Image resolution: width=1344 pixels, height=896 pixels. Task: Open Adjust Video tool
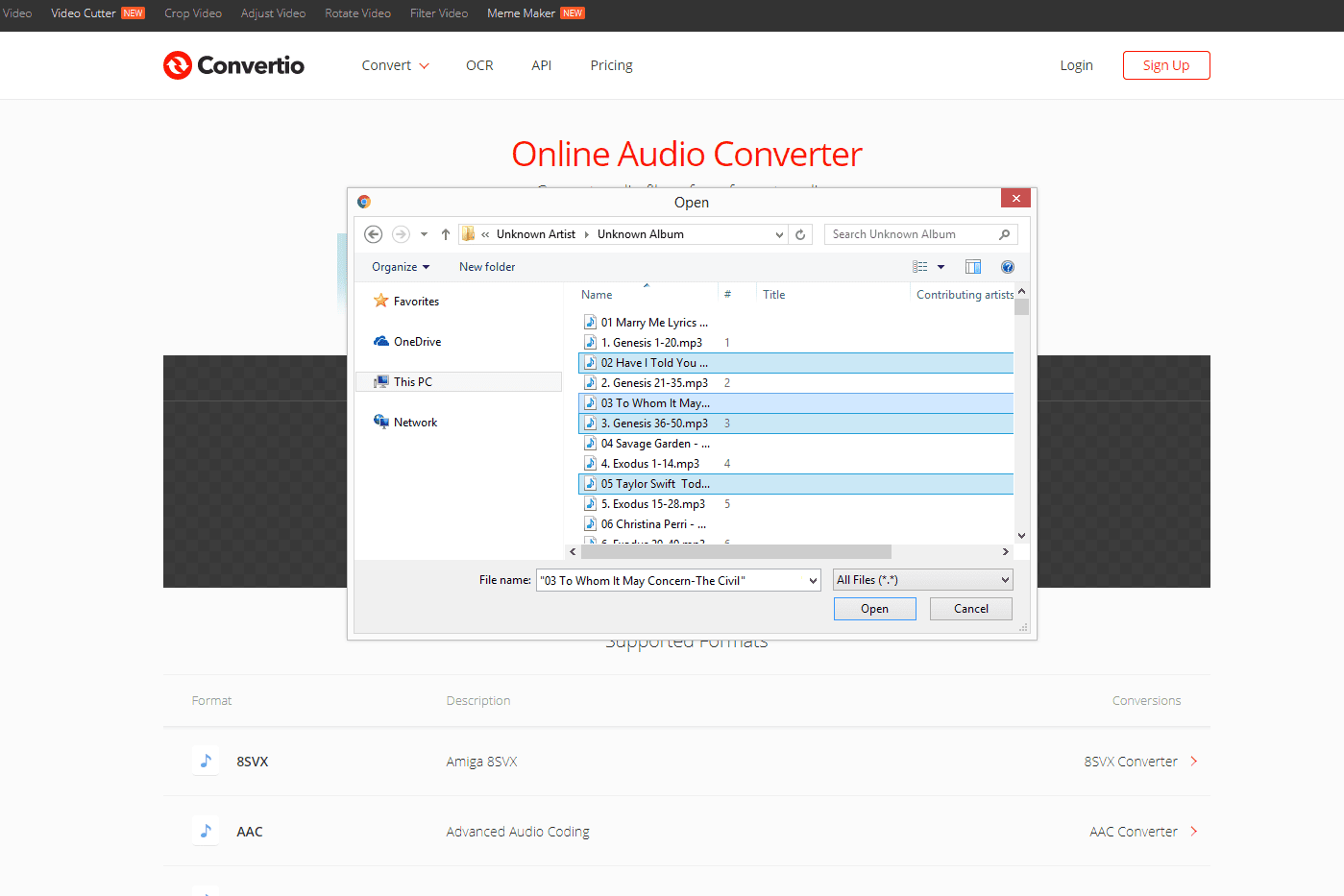(273, 13)
